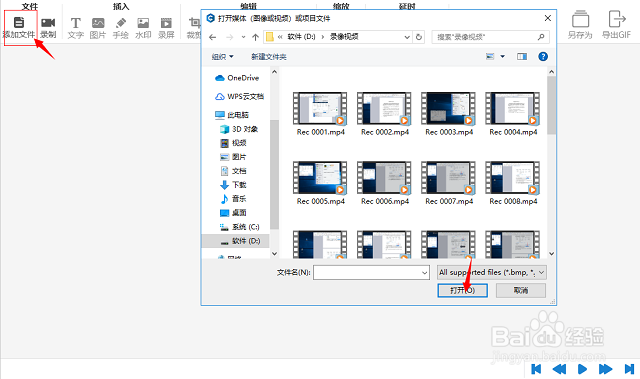
Task: Jump to last frame playback button
Action: (629, 369)
